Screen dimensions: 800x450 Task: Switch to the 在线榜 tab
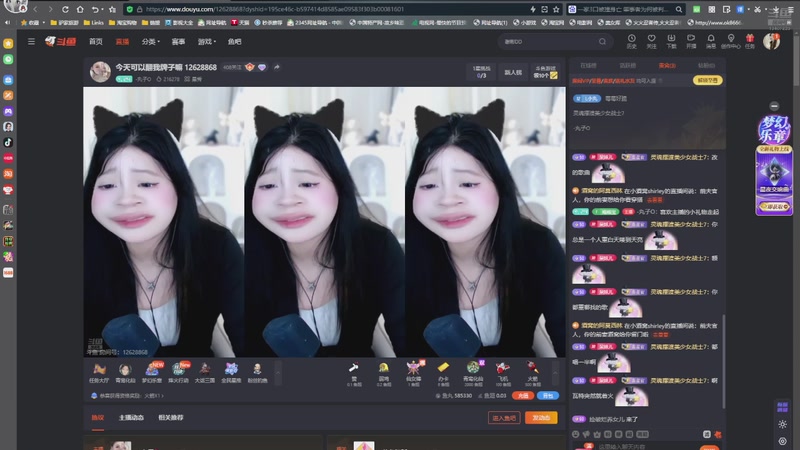click(x=588, y=65)
